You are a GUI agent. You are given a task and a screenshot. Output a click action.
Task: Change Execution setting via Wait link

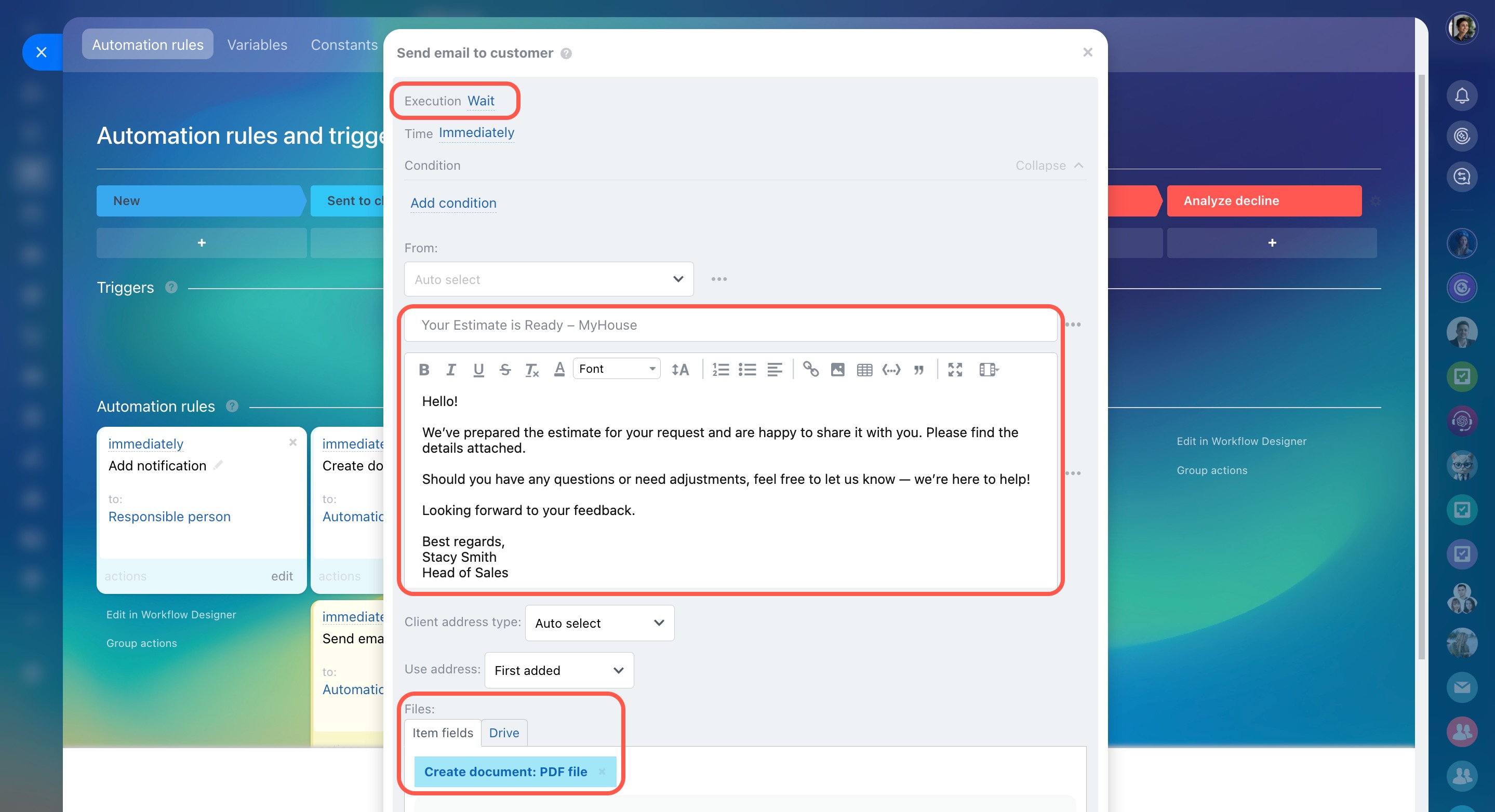(x=480, y=101)
